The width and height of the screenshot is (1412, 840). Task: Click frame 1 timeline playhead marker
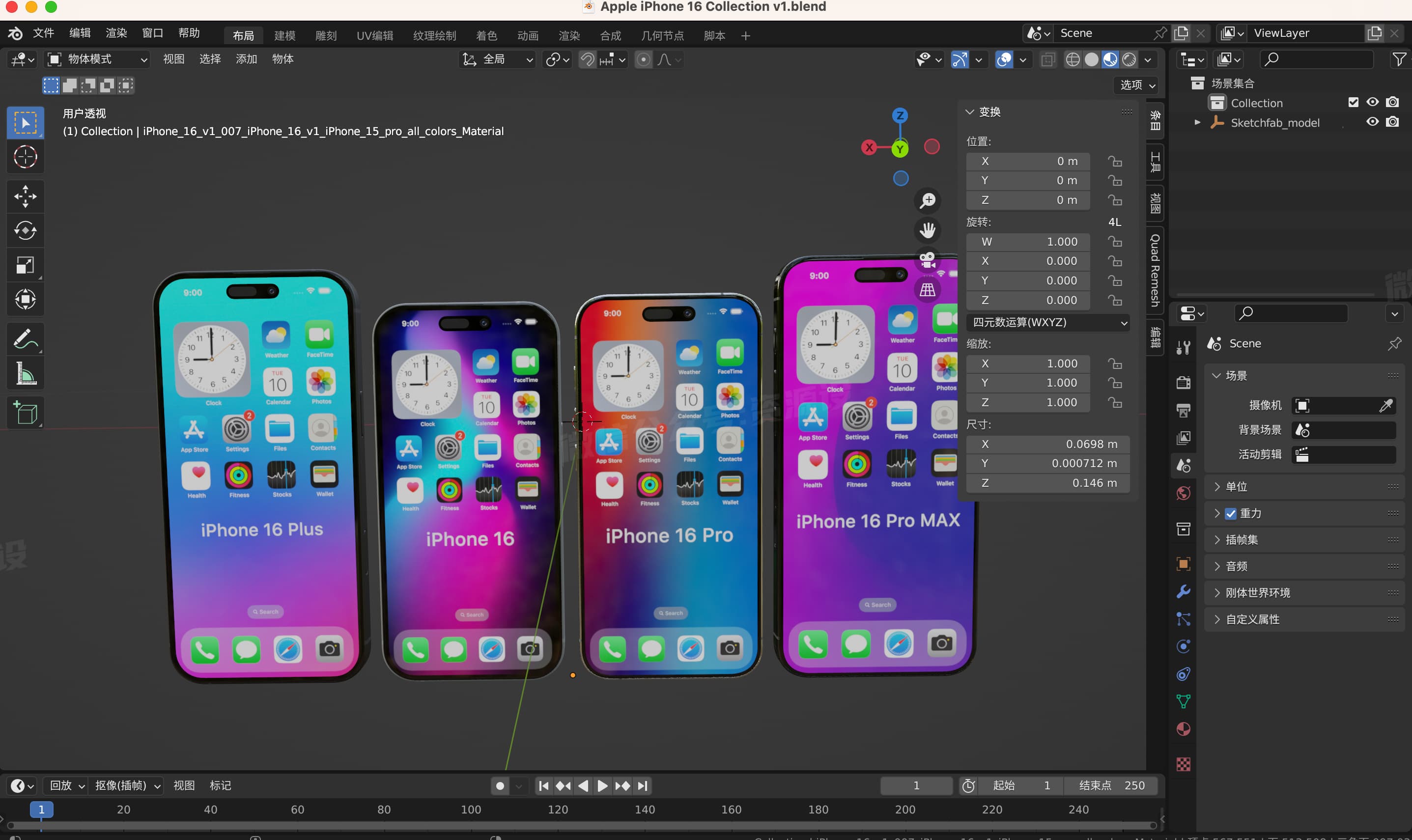[x=41, y=810]
